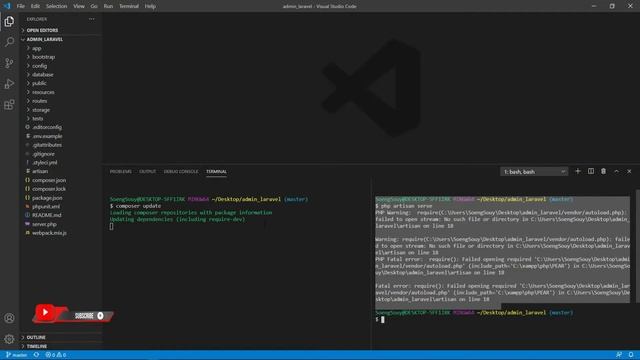The image size is (640, 360).
Task: Close the terminal panel
Action: coord(629,171)
